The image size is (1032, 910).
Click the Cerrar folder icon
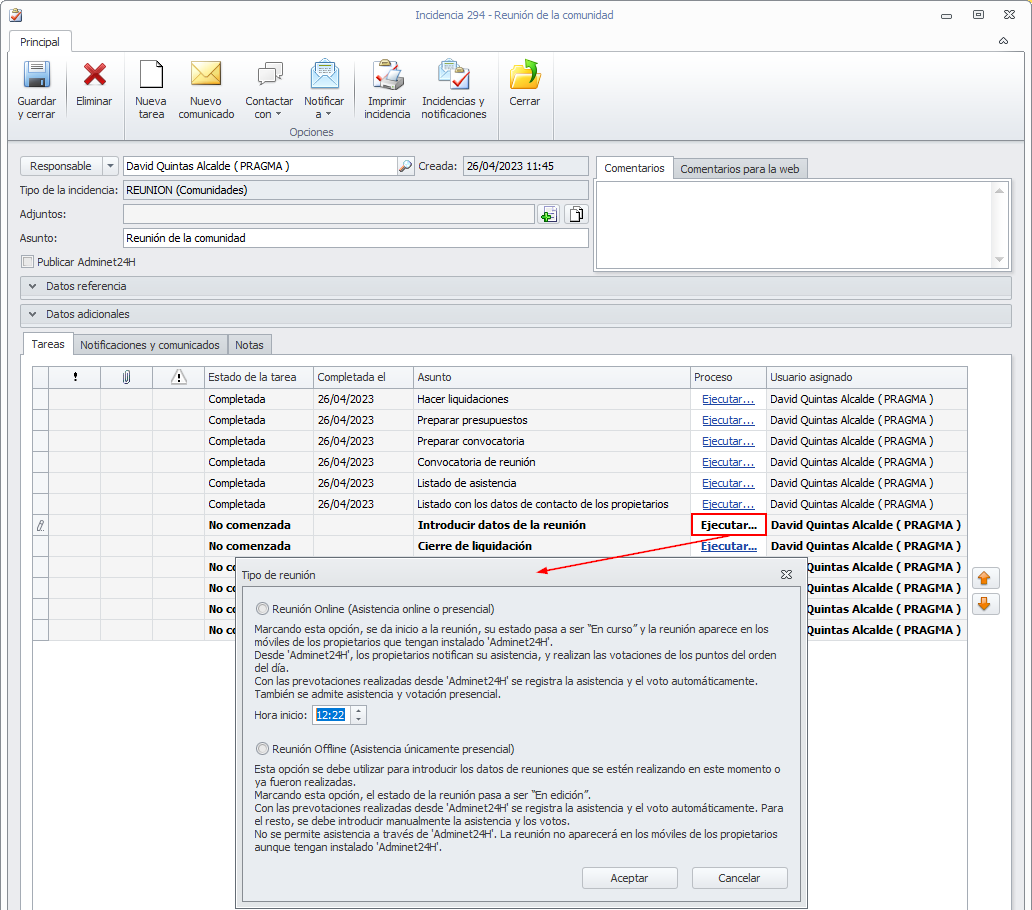[524, 76]
